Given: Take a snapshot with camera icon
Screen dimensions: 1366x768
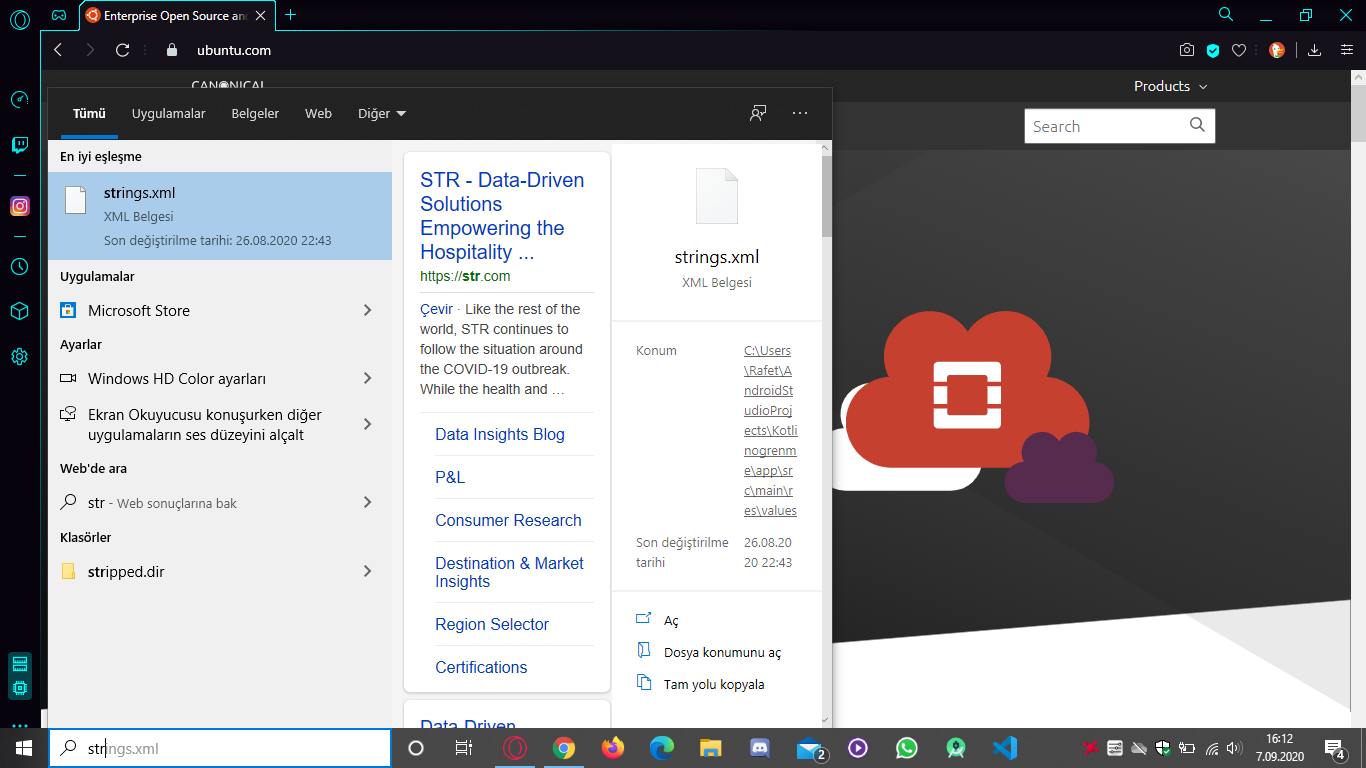Looking at the screenshot, I should 1186,50.
